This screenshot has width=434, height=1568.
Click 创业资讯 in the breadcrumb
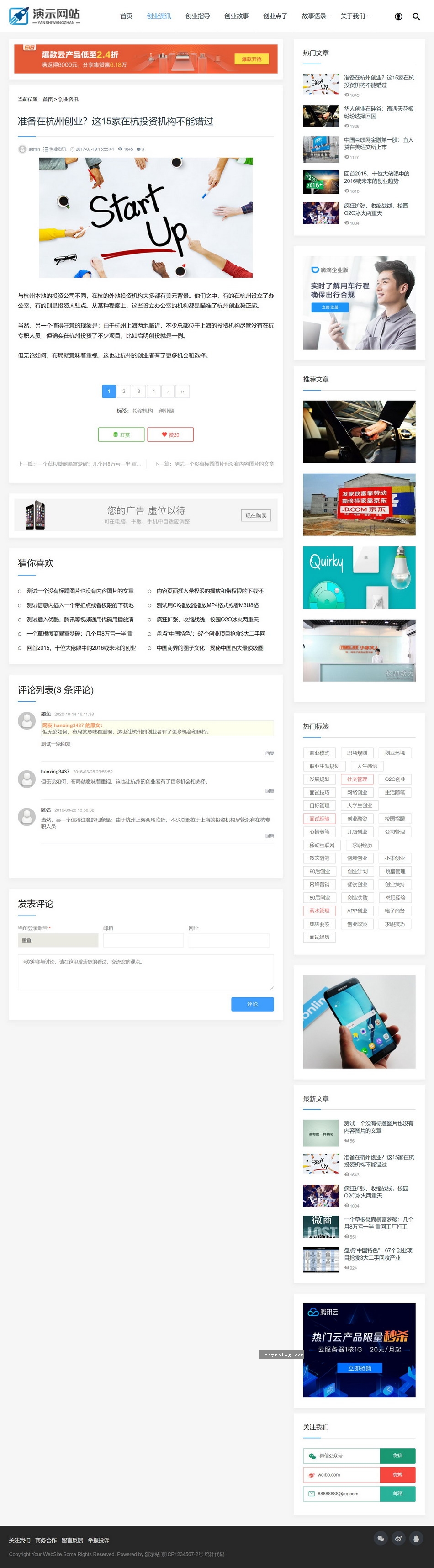click(68, 99)
